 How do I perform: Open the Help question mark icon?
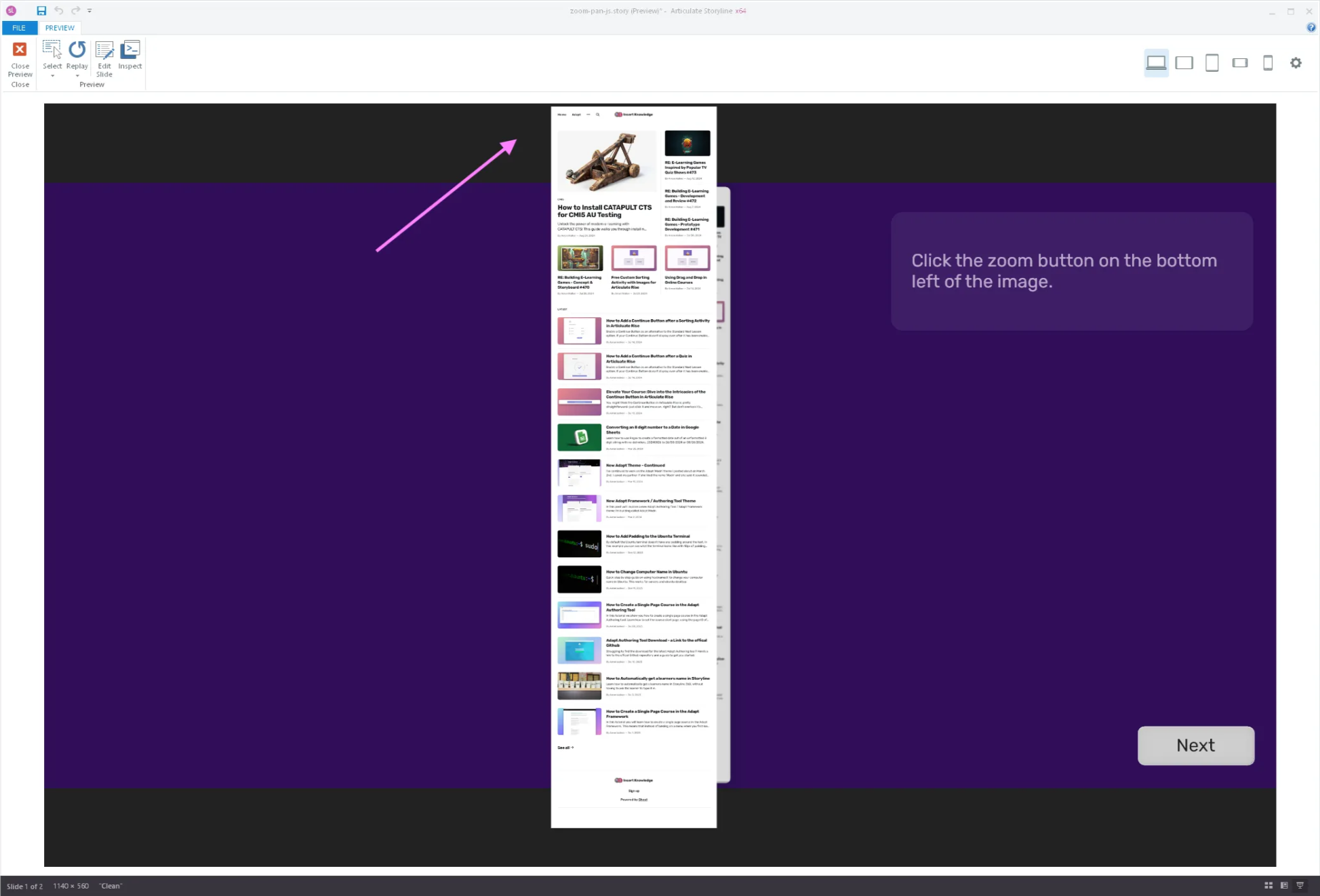[x=1311, y=28]
